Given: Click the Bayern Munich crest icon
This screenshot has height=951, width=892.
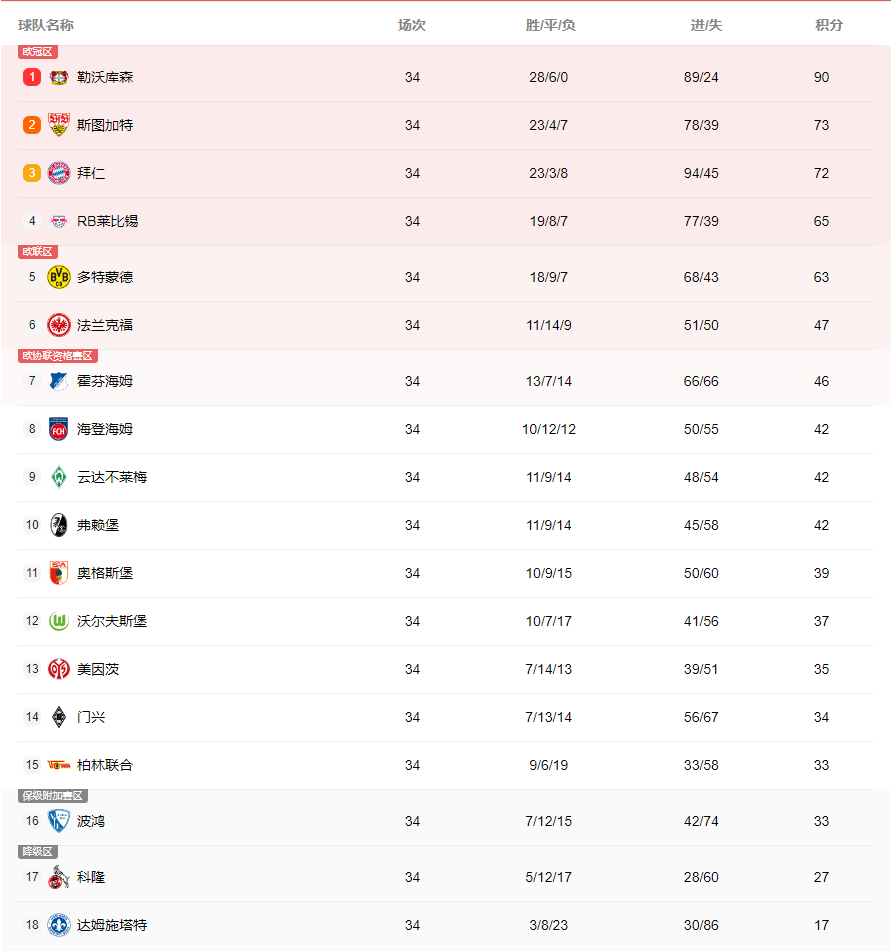Looking at the screenshot, I should point(59,173).
